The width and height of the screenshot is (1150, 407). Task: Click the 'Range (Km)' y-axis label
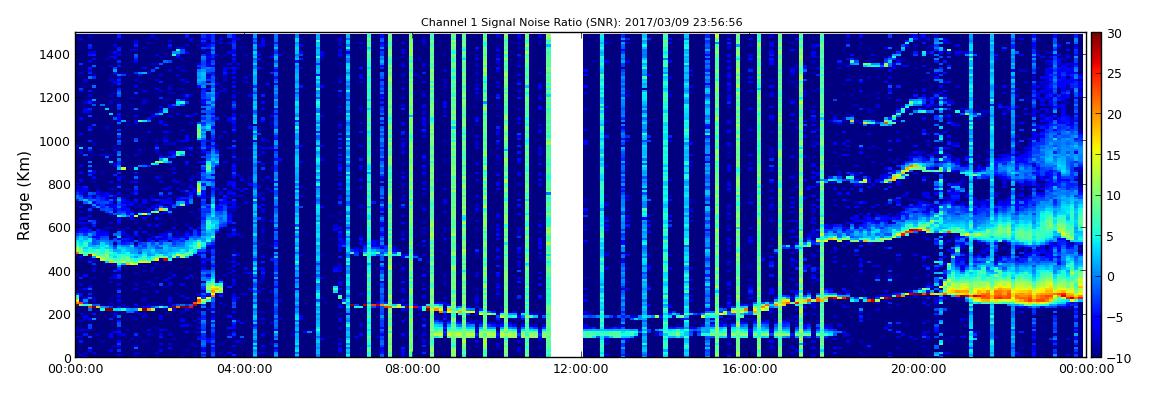click(x=24, y=195)
